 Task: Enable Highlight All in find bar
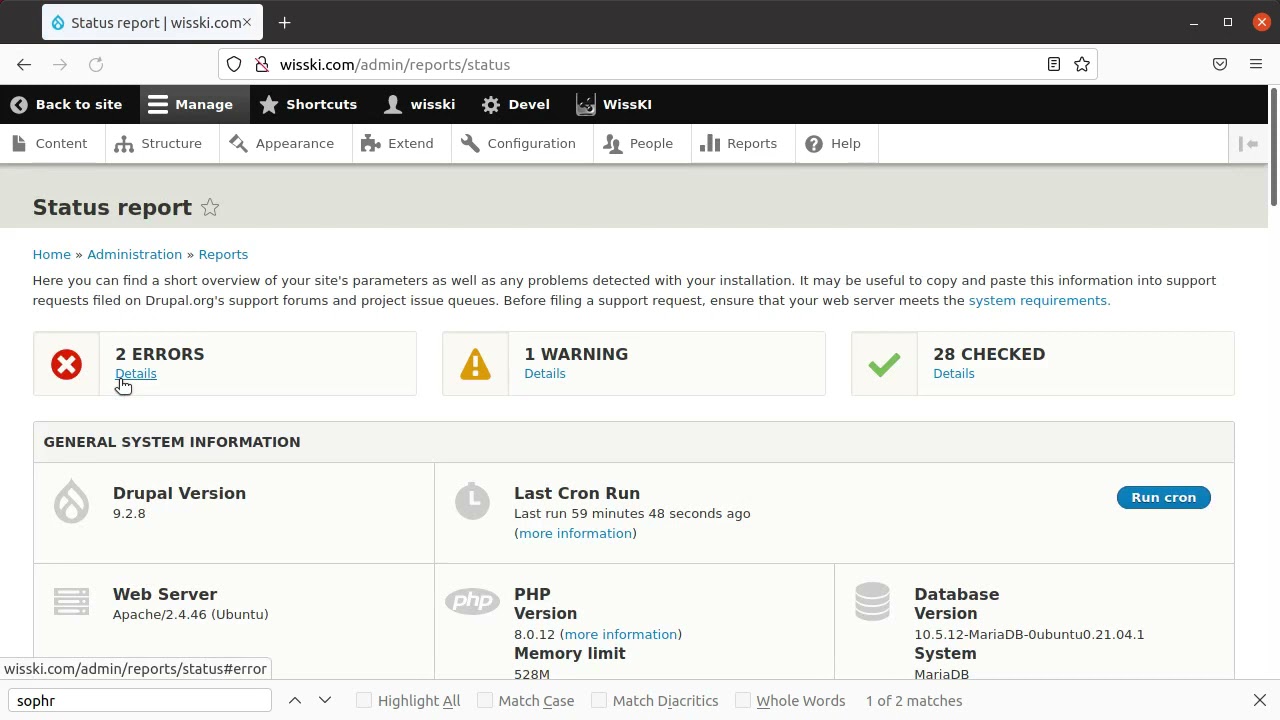pos(364,701)
